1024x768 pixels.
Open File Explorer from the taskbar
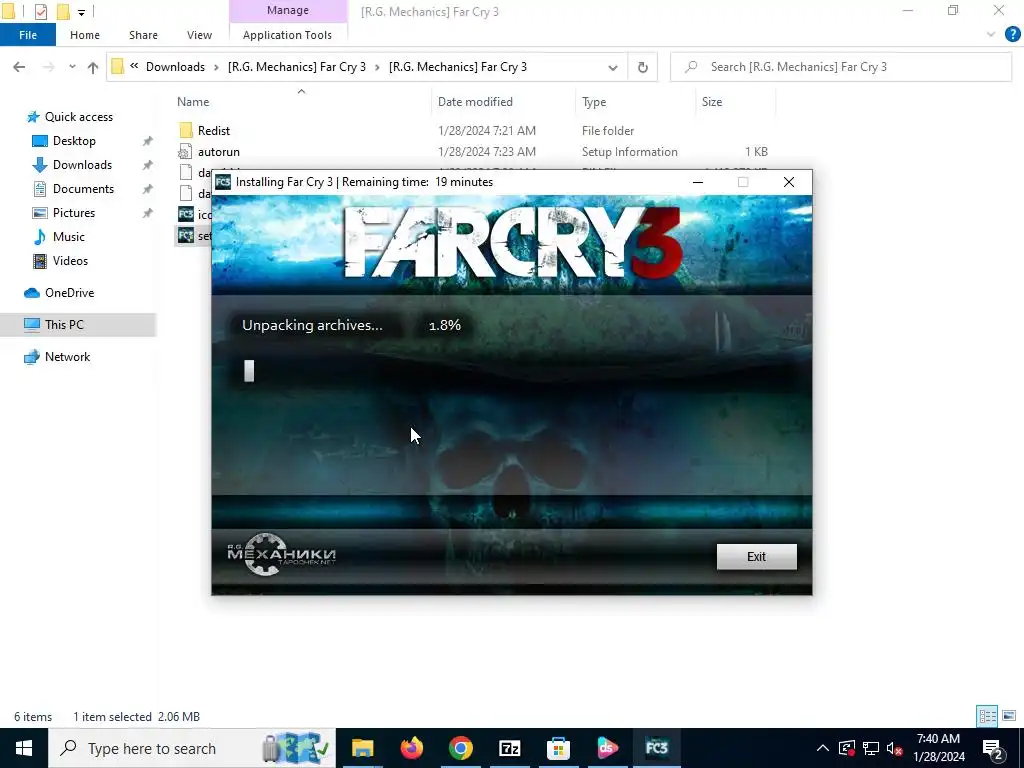pos(362,748)
